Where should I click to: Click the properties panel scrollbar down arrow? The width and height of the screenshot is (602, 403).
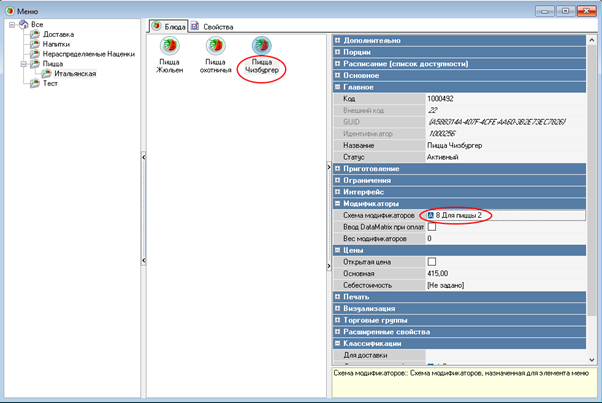coord(590,357)
